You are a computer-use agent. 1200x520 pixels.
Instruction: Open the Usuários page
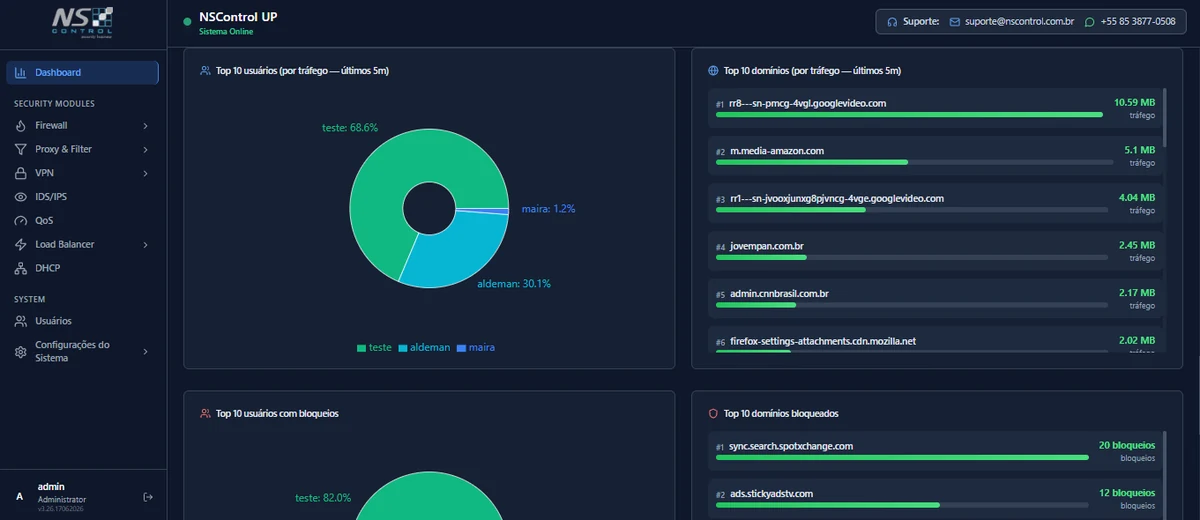83,321
